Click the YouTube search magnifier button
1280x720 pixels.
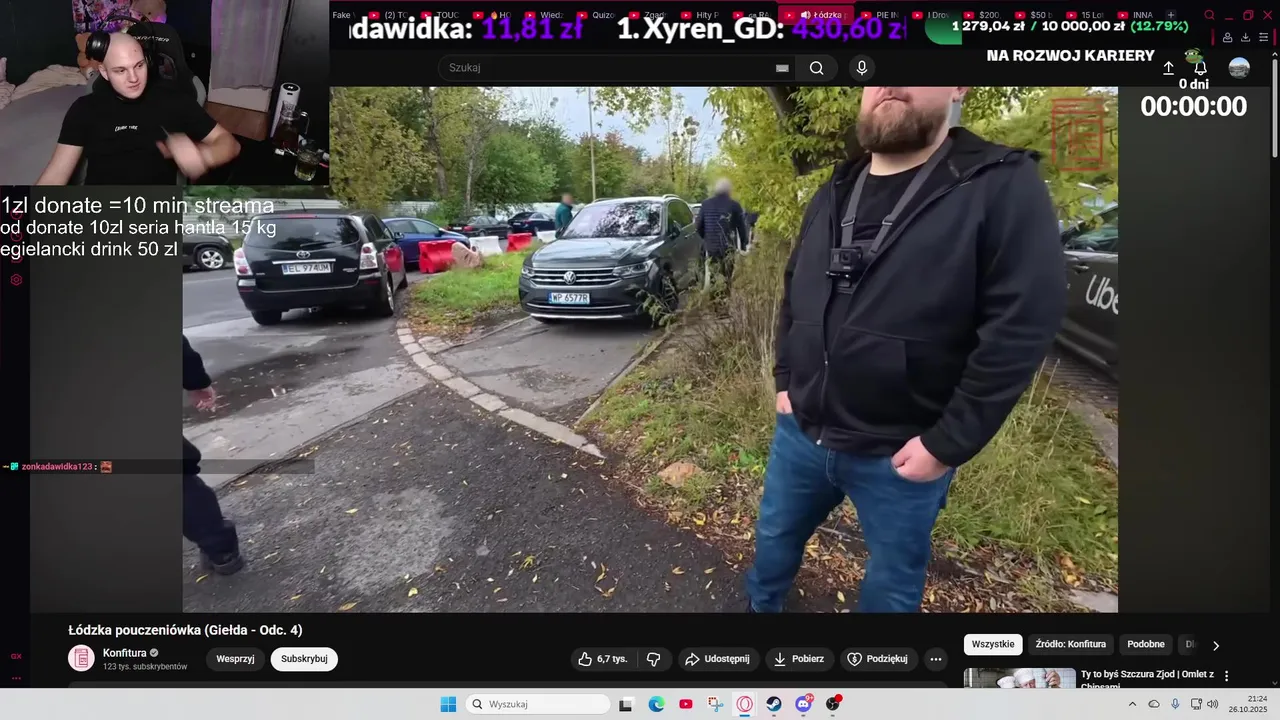(x=817, y=68)
